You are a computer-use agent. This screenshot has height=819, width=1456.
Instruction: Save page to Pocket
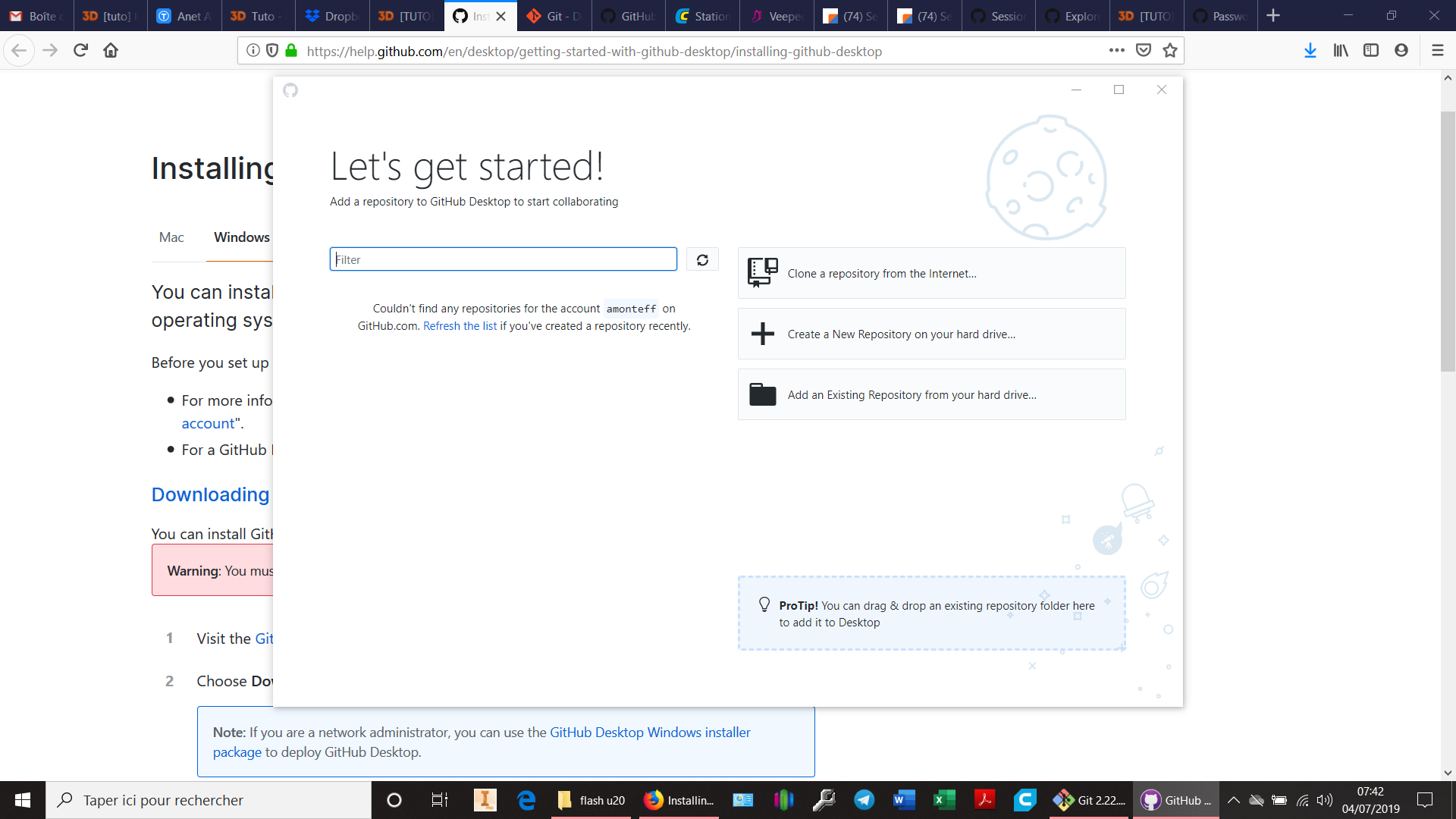[x=1144, y=51]
